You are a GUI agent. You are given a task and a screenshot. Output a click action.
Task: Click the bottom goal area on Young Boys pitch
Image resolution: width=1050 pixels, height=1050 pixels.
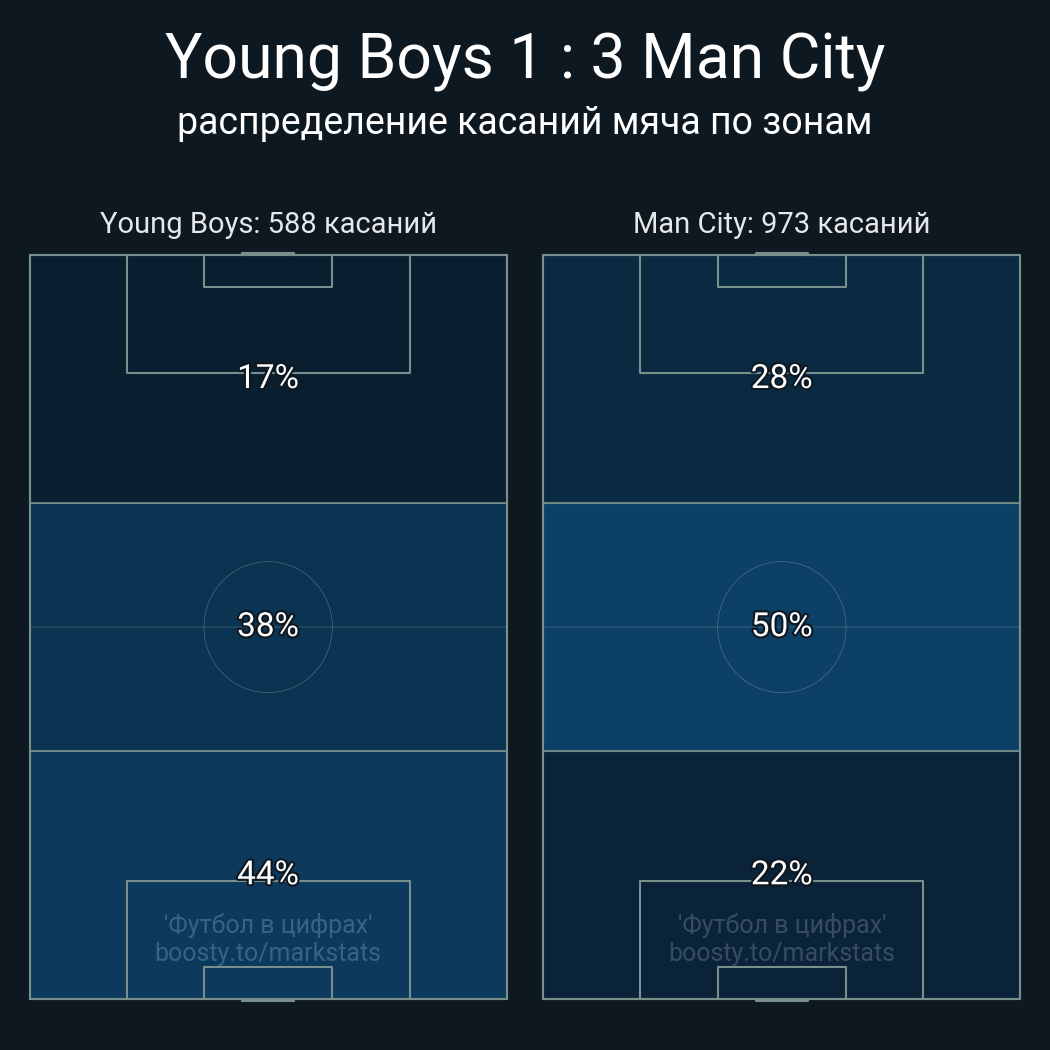268,983
